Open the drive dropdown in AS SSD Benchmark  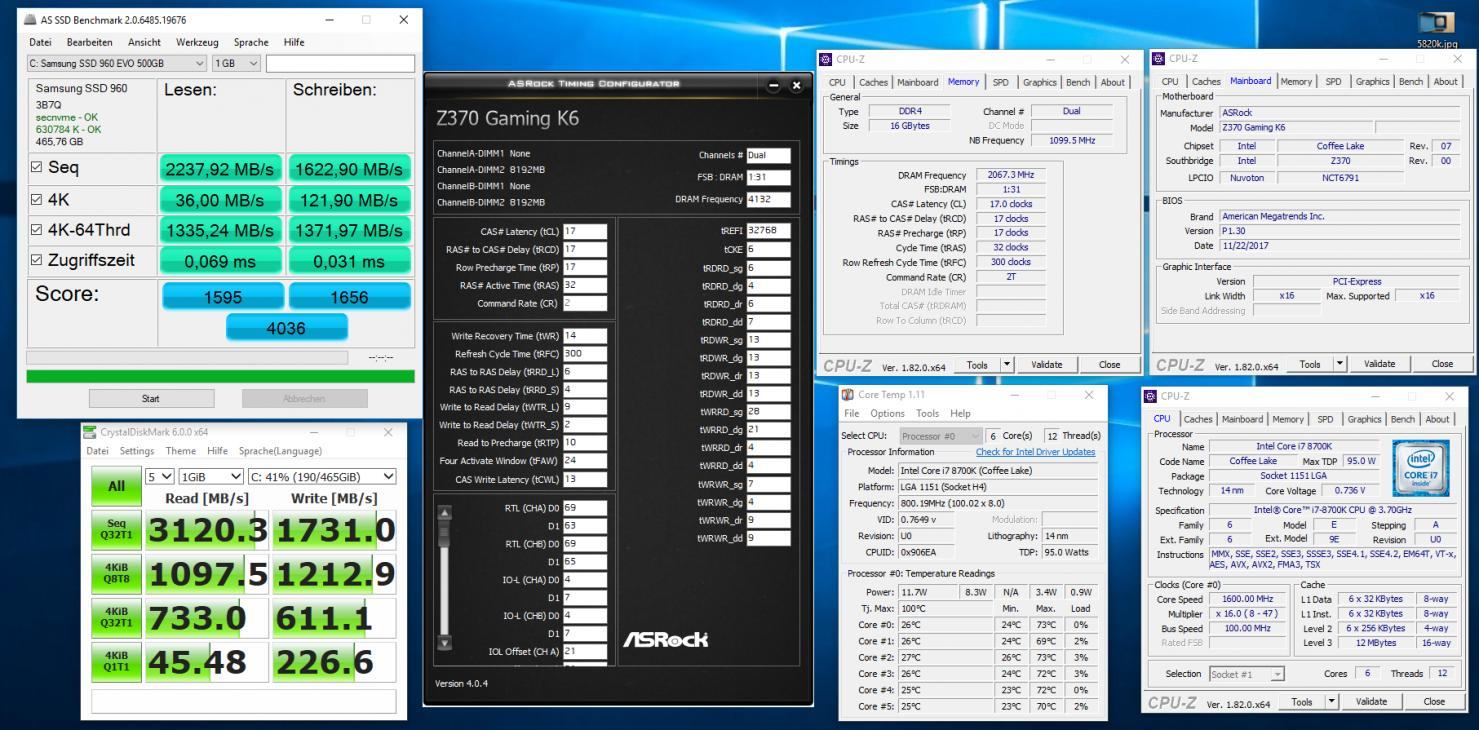[x=117, y=63]
